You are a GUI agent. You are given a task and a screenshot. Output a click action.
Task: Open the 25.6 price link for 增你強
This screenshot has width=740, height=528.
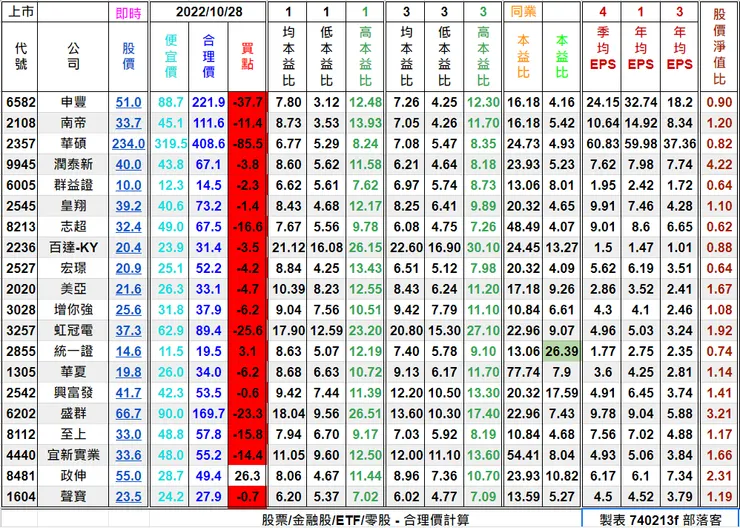click(x=128, y=310)
